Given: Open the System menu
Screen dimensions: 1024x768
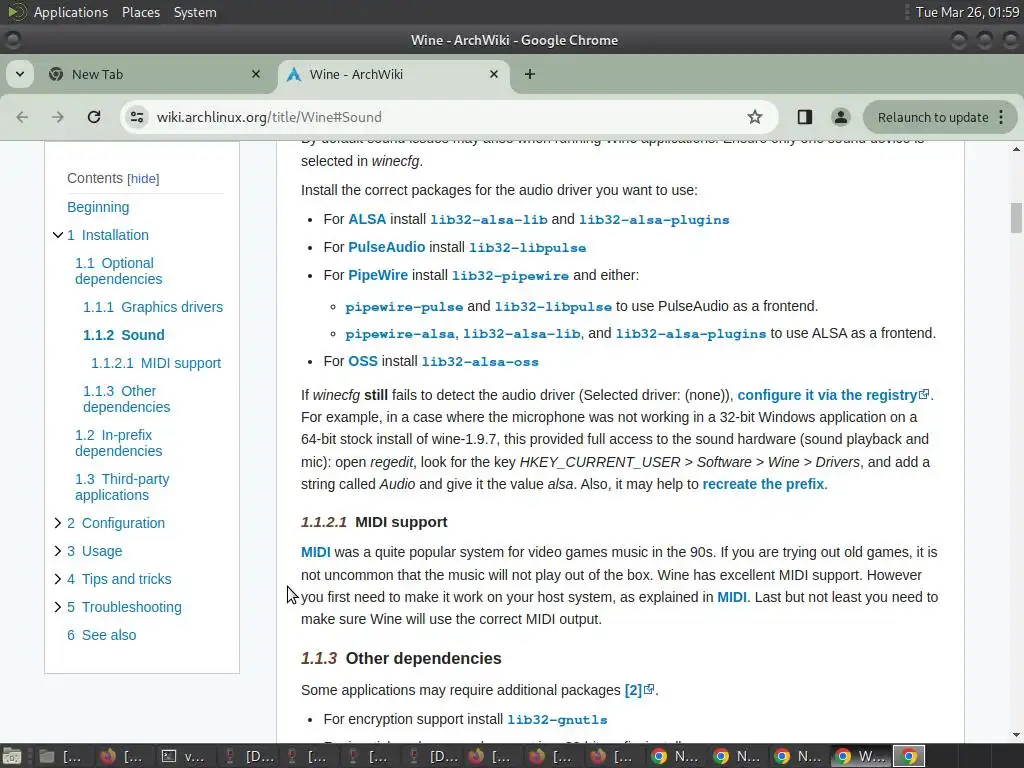Looking at the screenshot, I should point(195,12).
